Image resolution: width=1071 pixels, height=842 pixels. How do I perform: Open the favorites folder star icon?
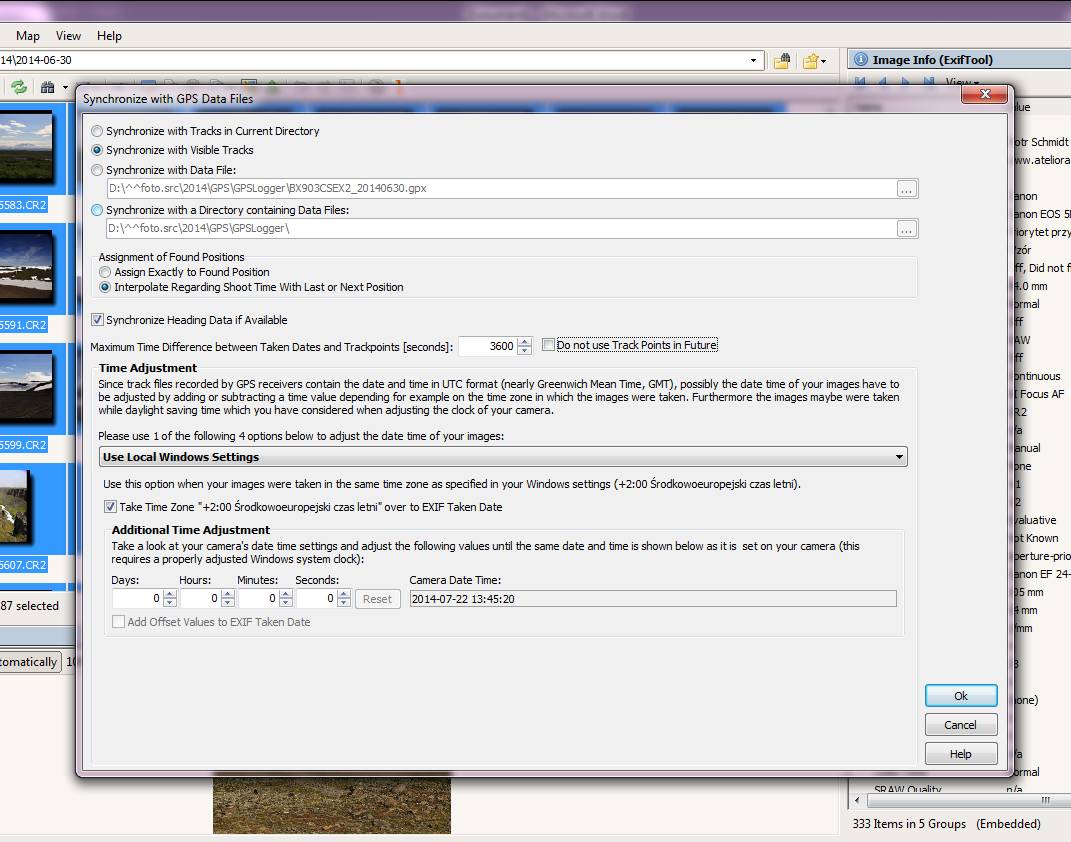811,61
